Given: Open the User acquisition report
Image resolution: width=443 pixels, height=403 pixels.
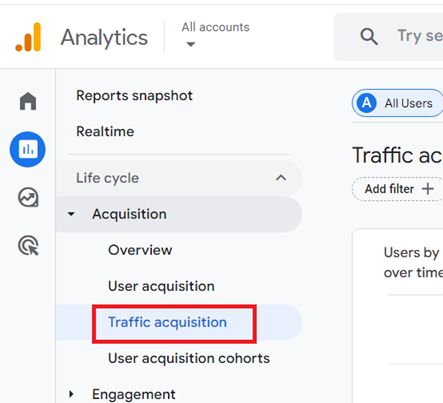Looking at the screenshot, I should coord(161,286).
